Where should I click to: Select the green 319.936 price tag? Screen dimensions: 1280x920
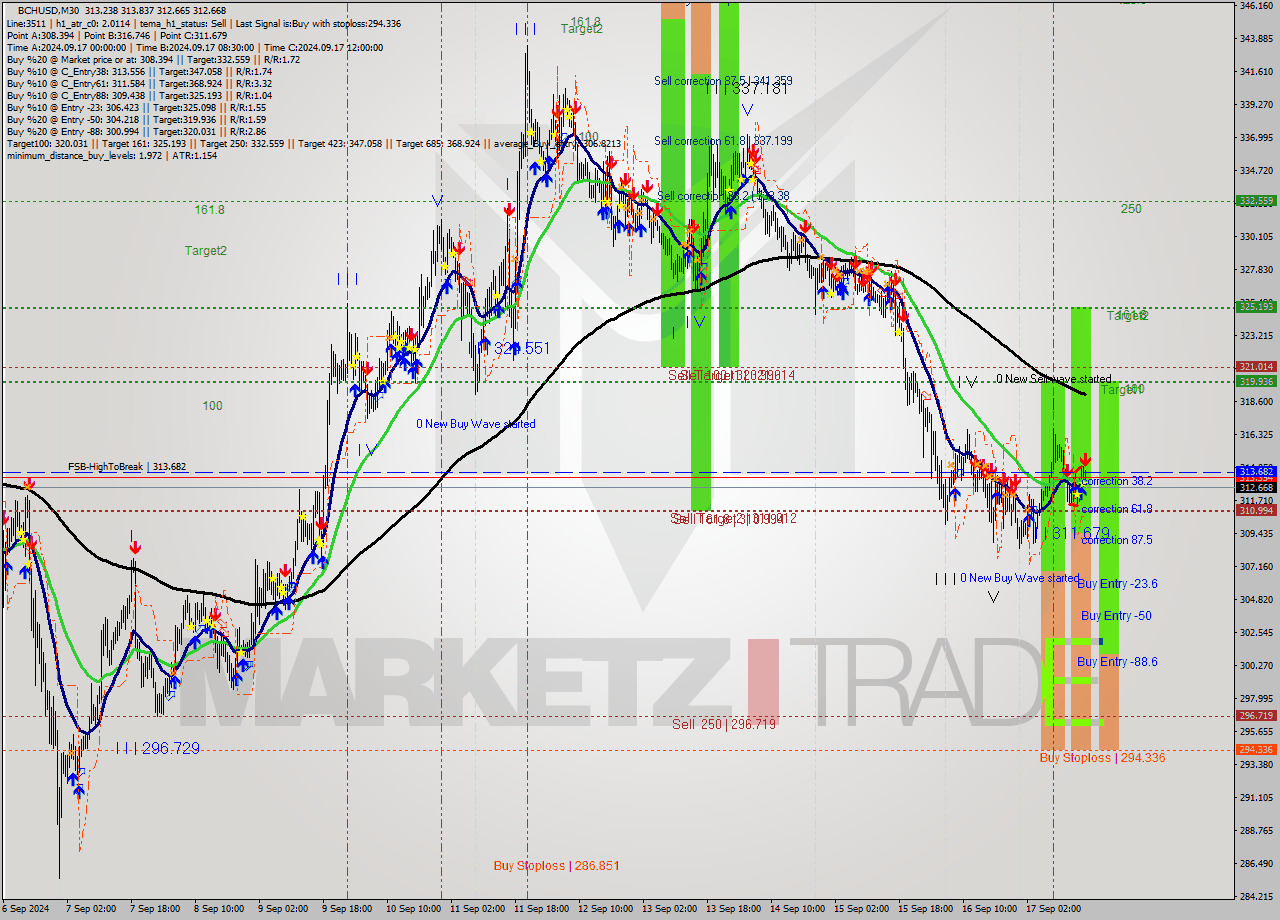point(1256,381)
